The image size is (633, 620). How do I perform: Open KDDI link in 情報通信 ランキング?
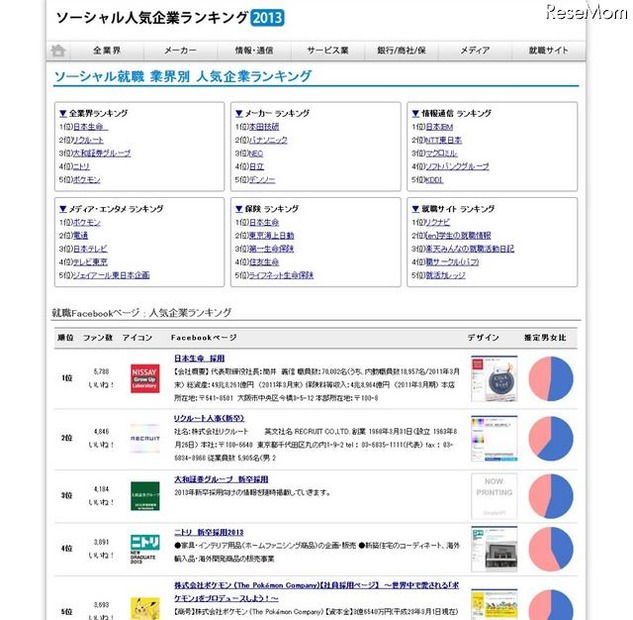(x=434, y=180)
